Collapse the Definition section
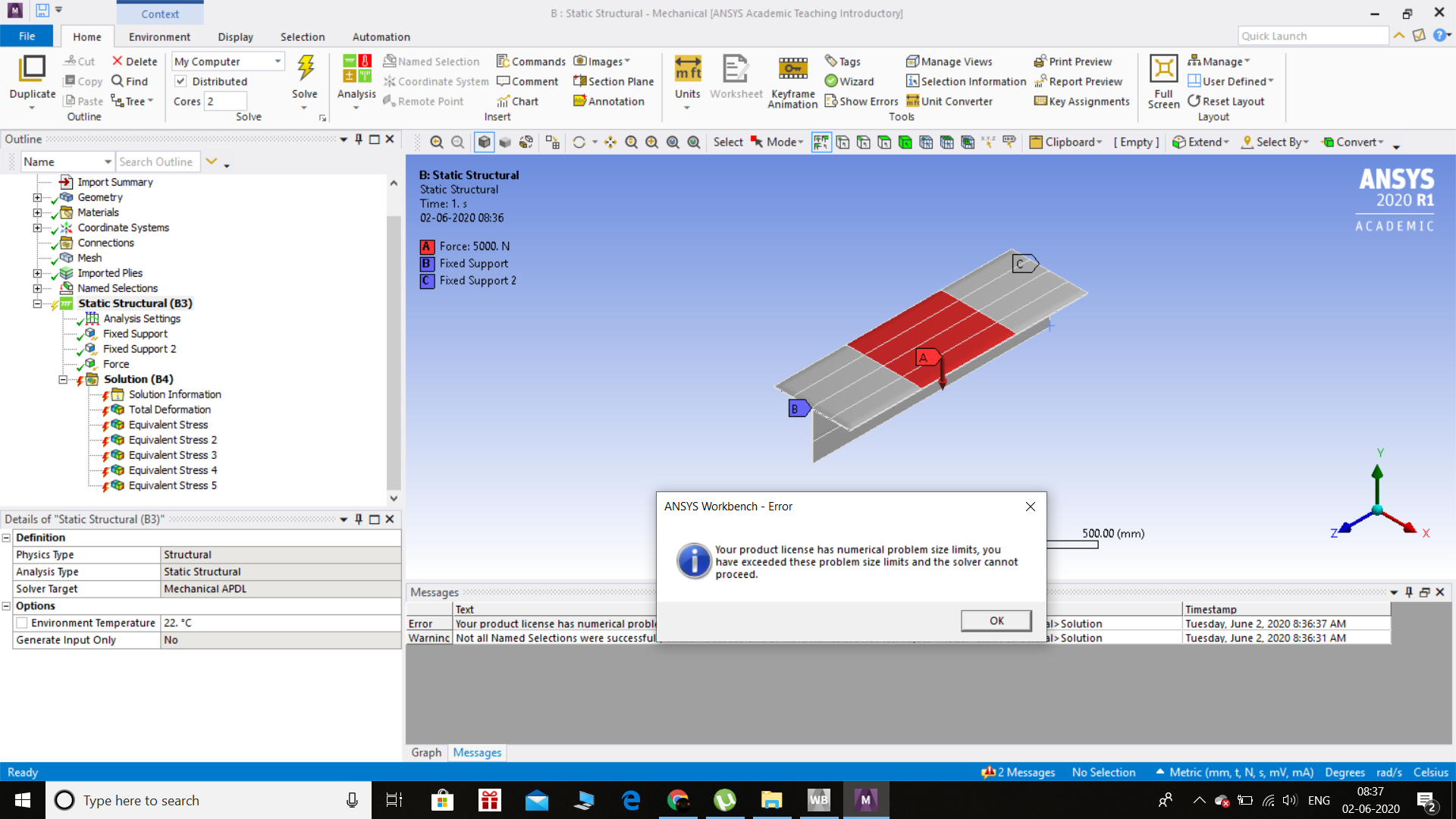The height and width of the screenshot is (819, 1456). pos(7,538)
